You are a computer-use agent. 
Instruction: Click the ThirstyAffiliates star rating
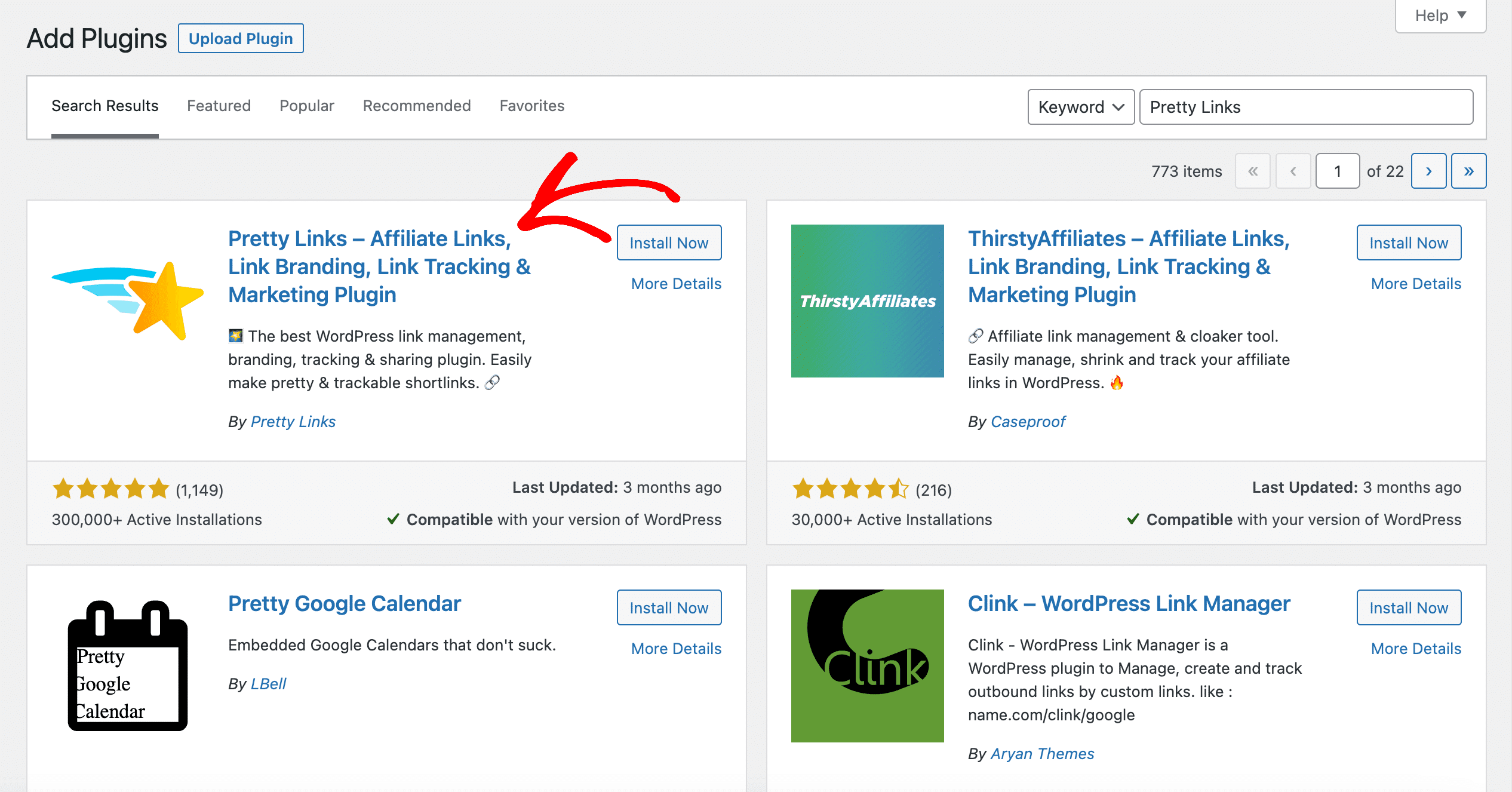point(850,489)
